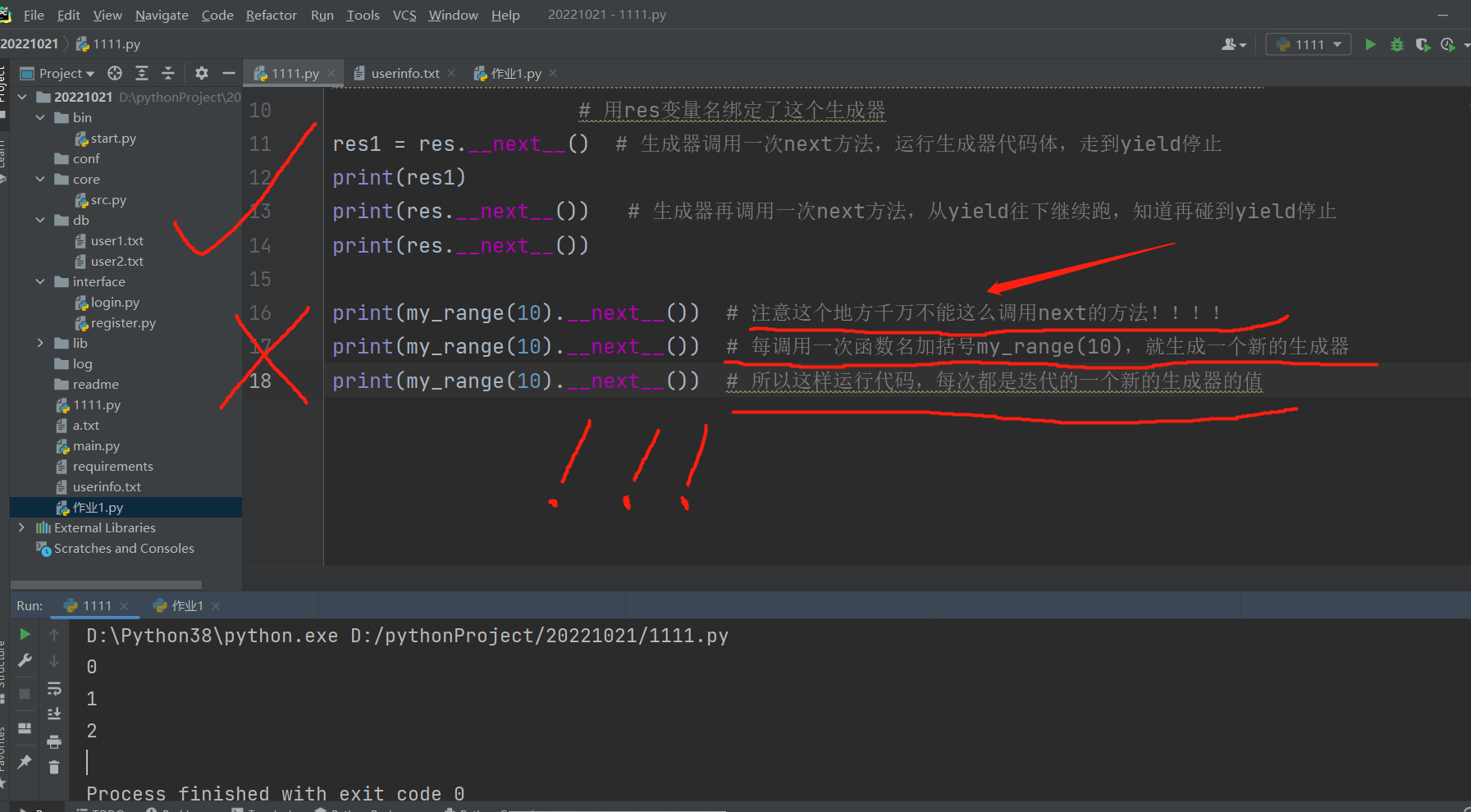Click Expand All icon in Project toolbar
1471x812 pixels.
click(142, 73)
